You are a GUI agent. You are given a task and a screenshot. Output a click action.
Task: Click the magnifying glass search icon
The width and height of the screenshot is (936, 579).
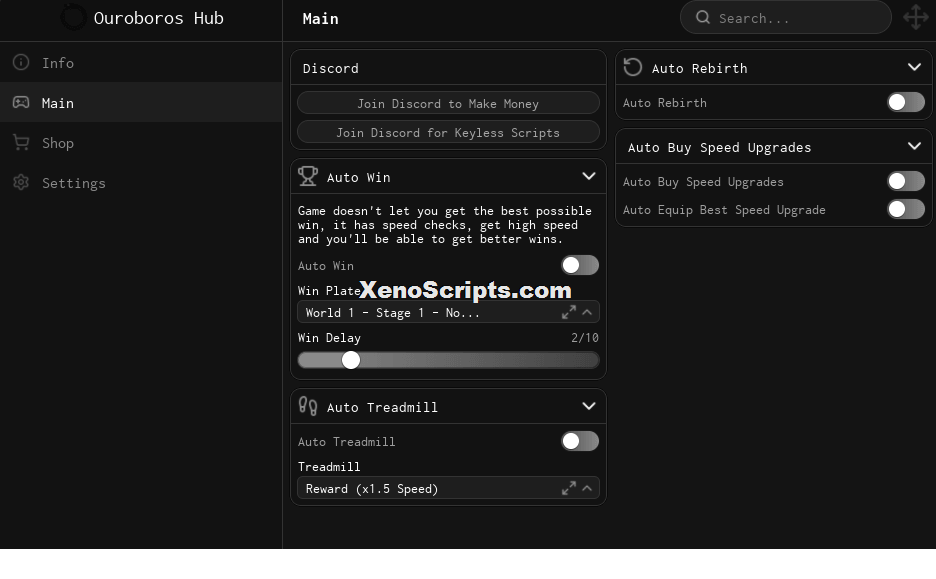pos(703,17)
